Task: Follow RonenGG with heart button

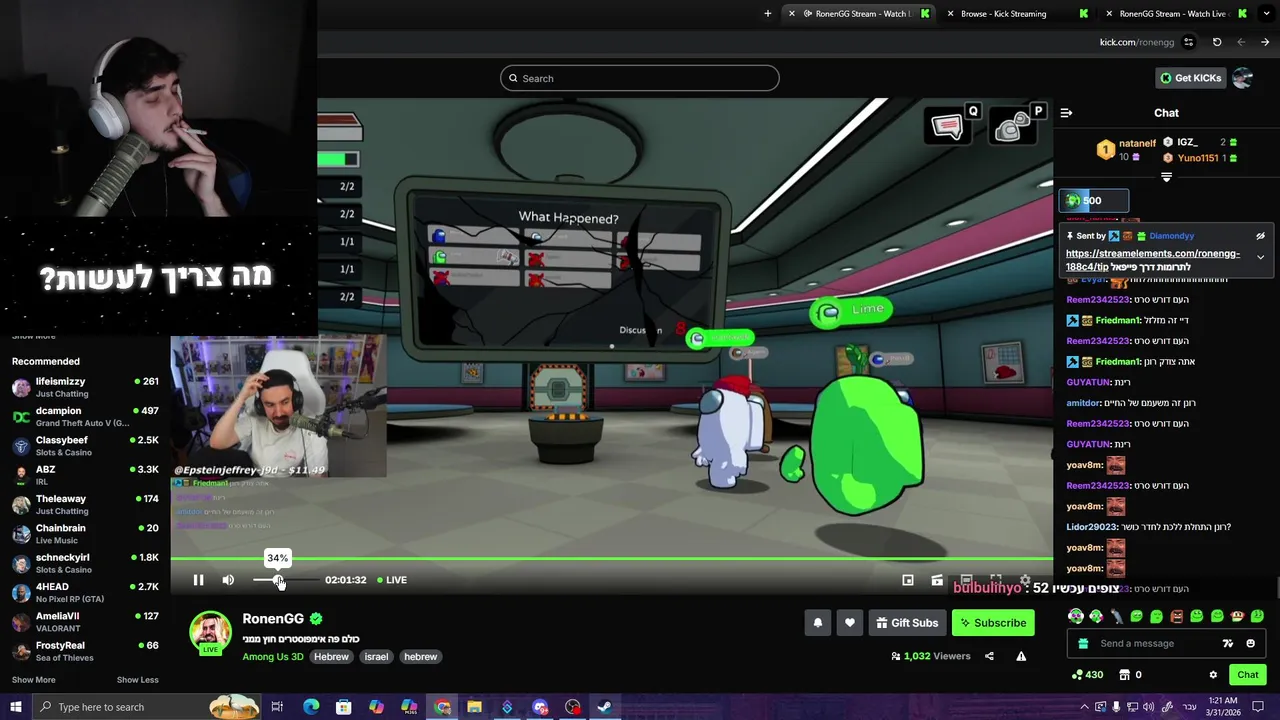Action: (849, 623)
